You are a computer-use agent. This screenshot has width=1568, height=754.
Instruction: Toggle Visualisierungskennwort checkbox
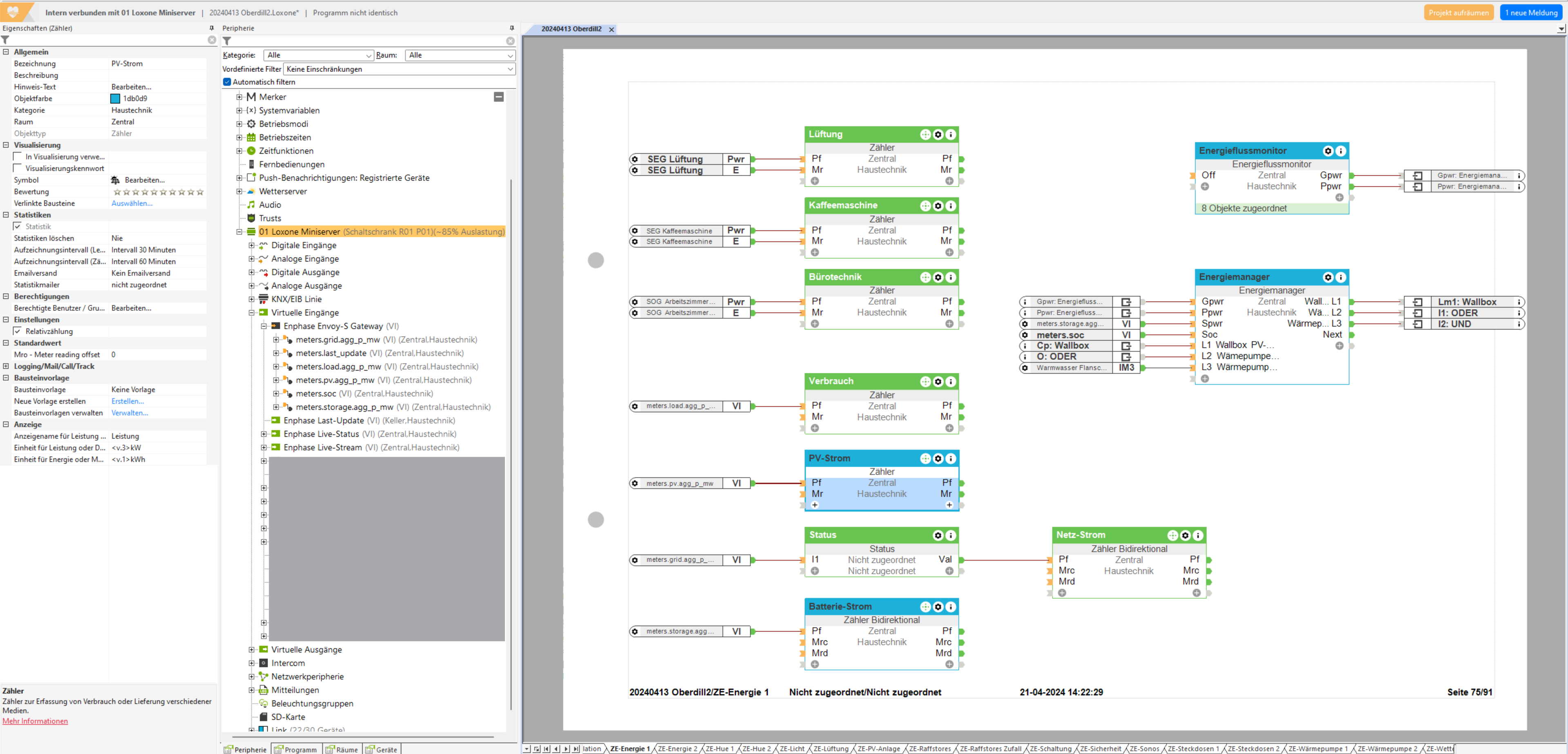pyautogui.click(x=18, y=169)
